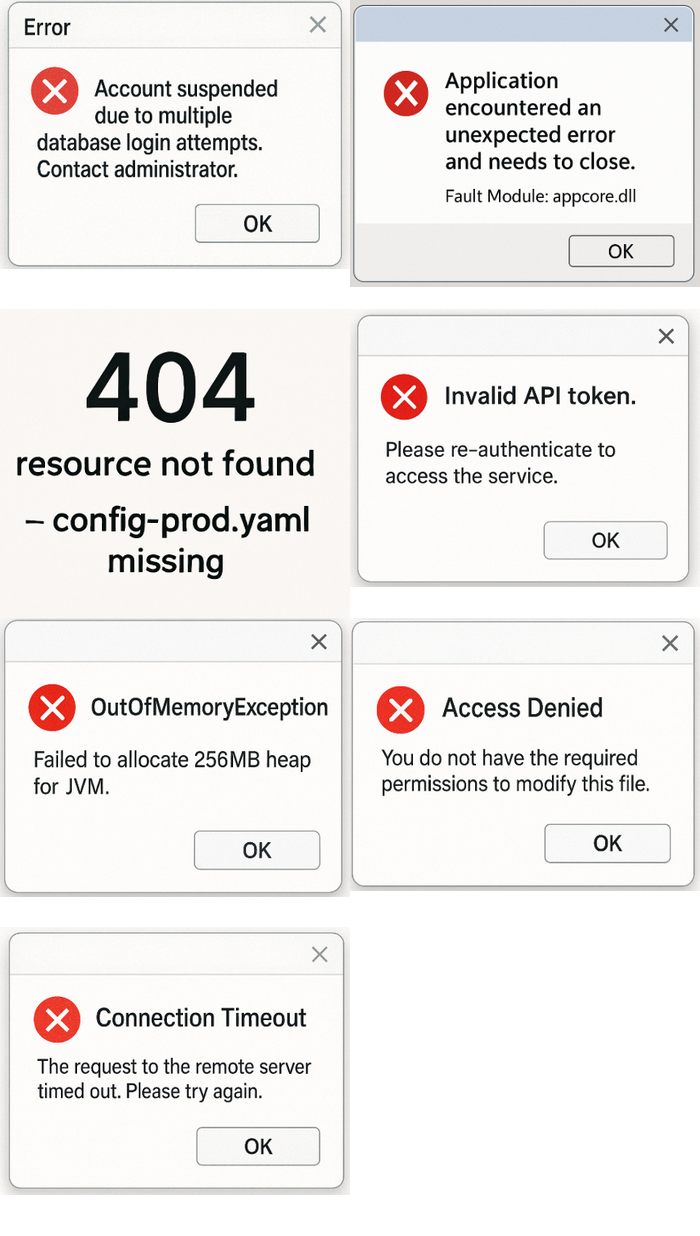This screenshot has height=1236, width=700.
Task: Click the error badge next to appcore.dll fault message
Action: click(x=405, y=94)
